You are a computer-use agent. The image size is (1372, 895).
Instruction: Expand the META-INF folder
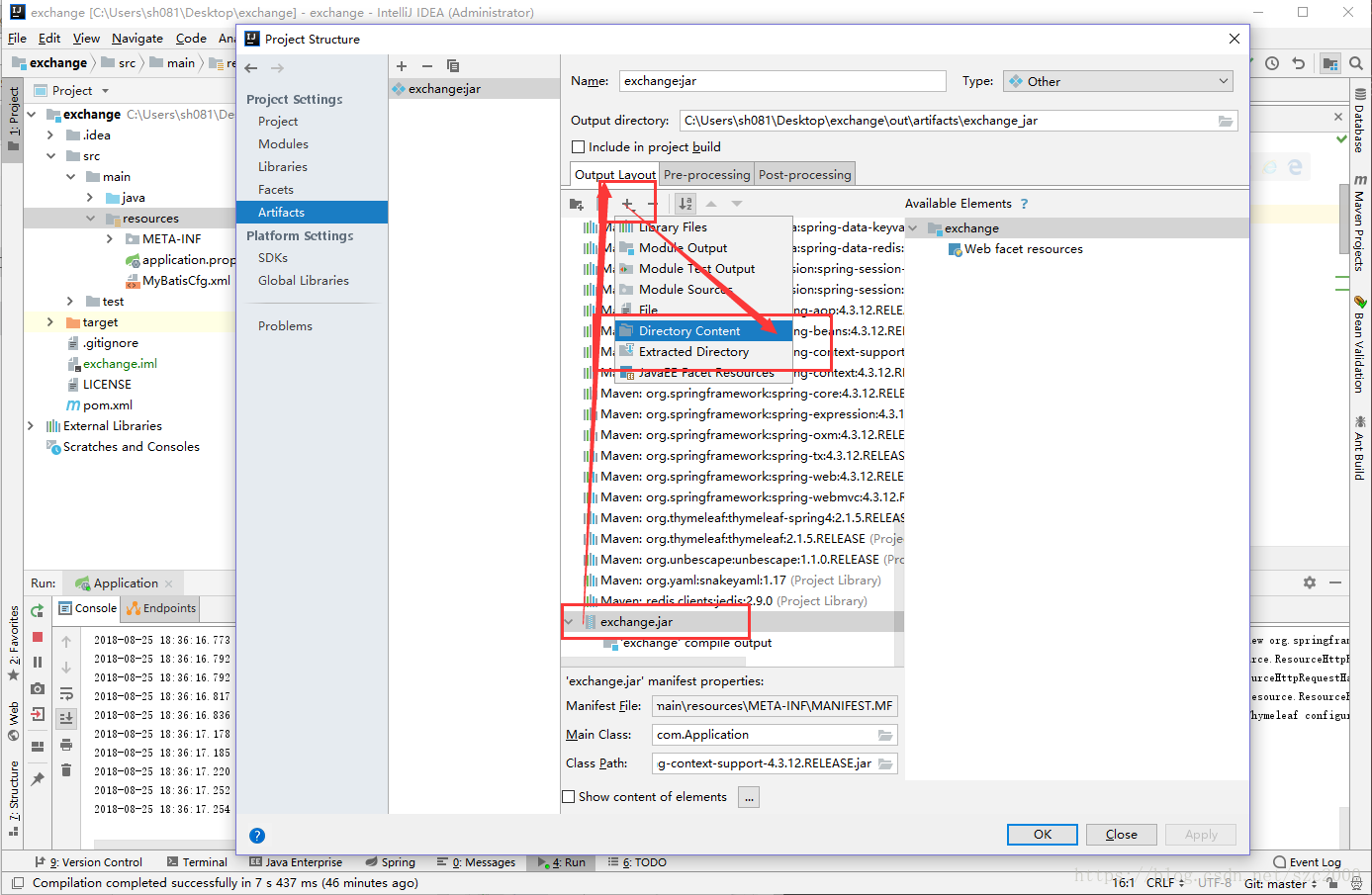(110, 239)
